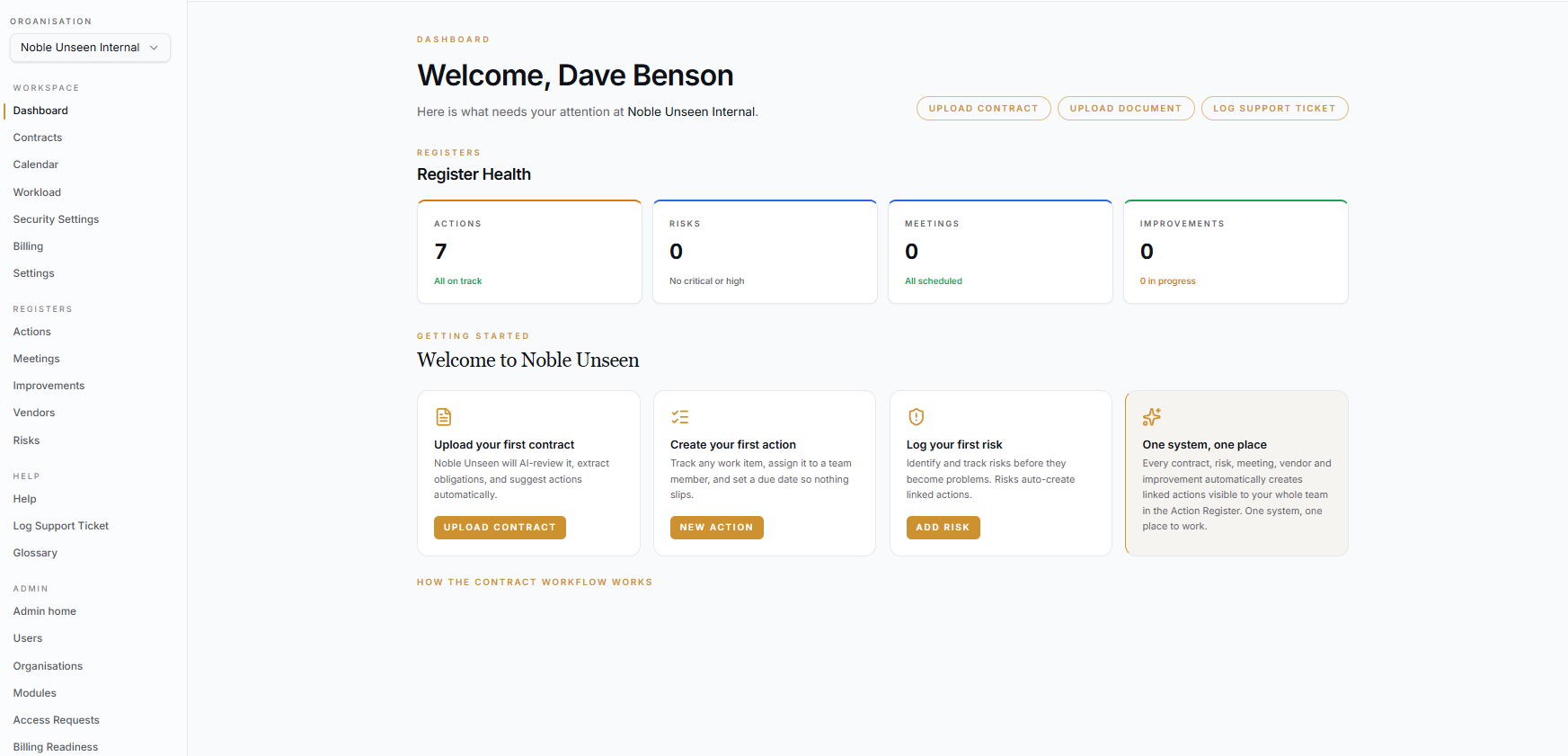Viewport: 1568px width, 756px height.
Task: Go to Admin home
Action: pos(44,611)
